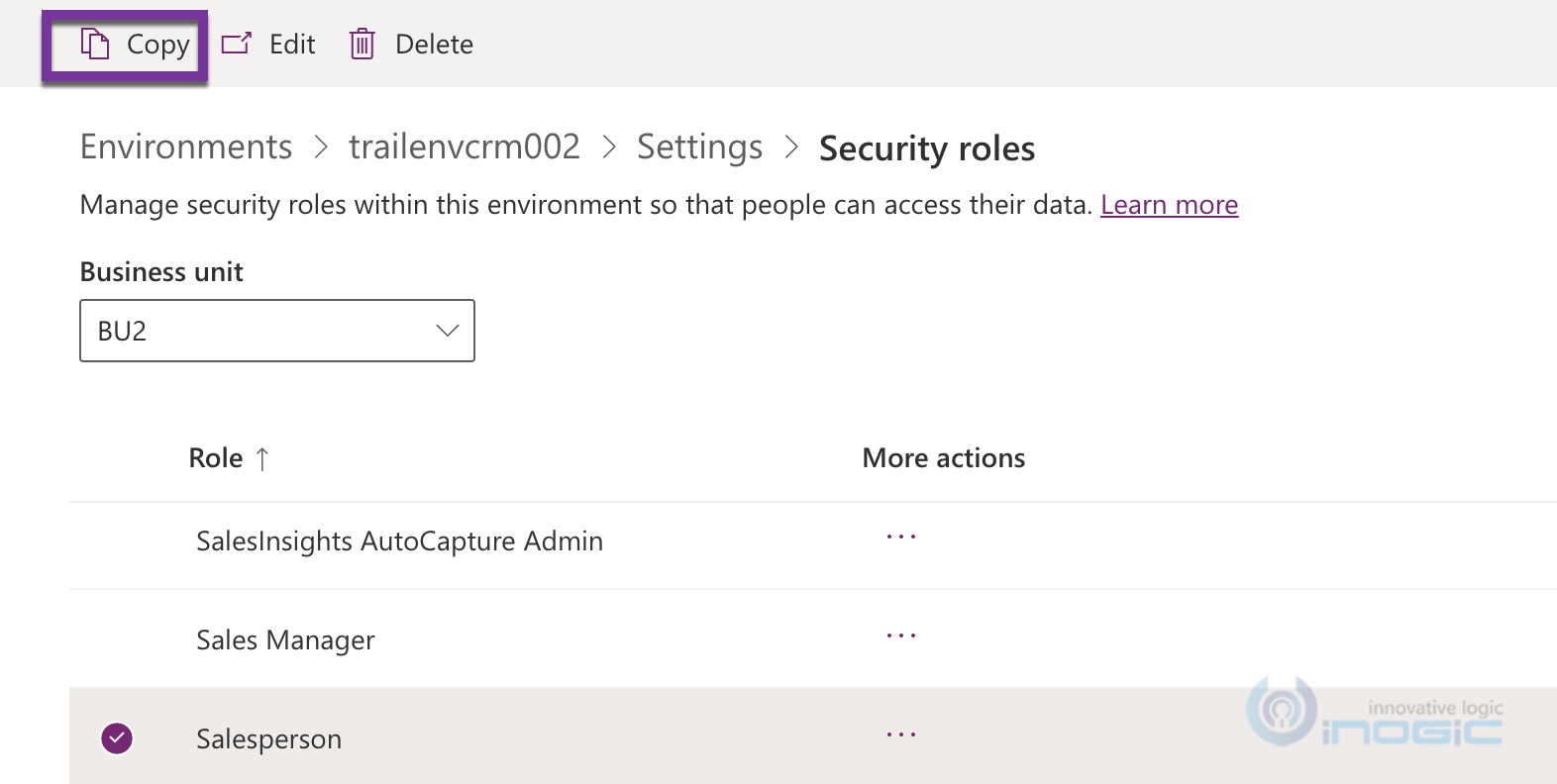The width and height of the screenshot is (1557, 784).
Task: Uncheck the Salesperson row checkmark
Action: [x=117, y=737]
